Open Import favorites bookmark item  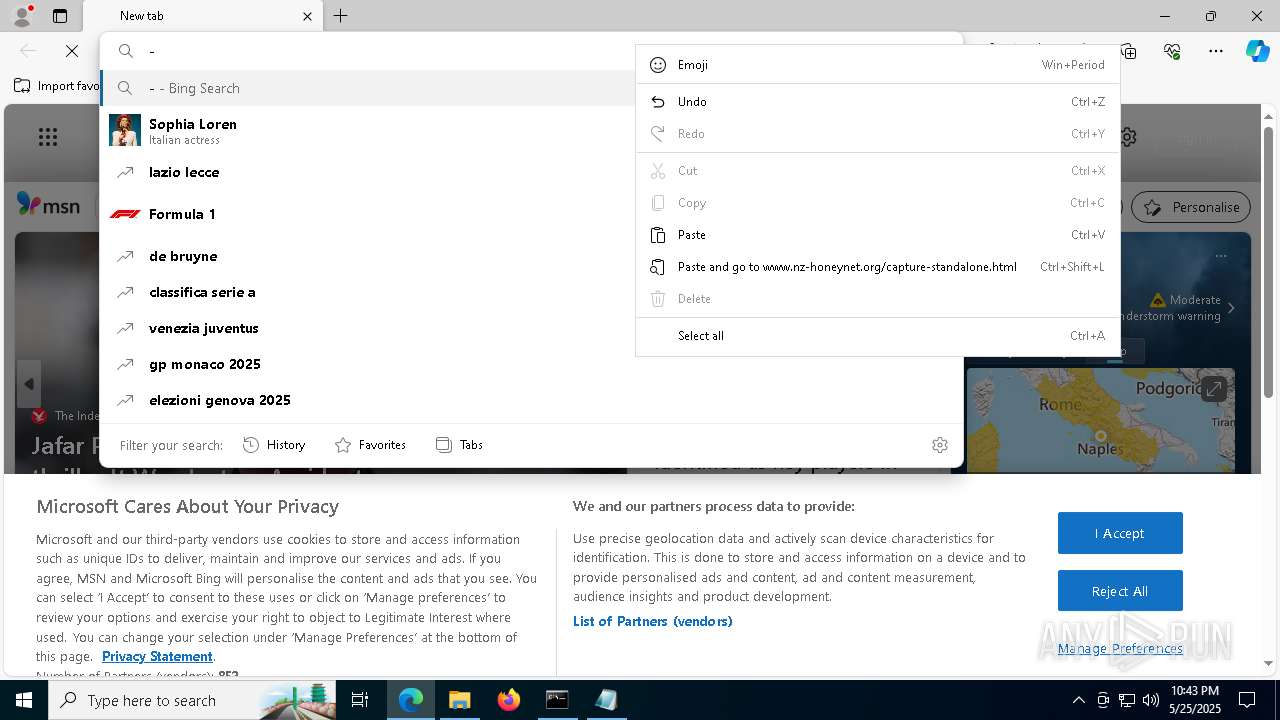pyautogui.click(x=57, y=86)
